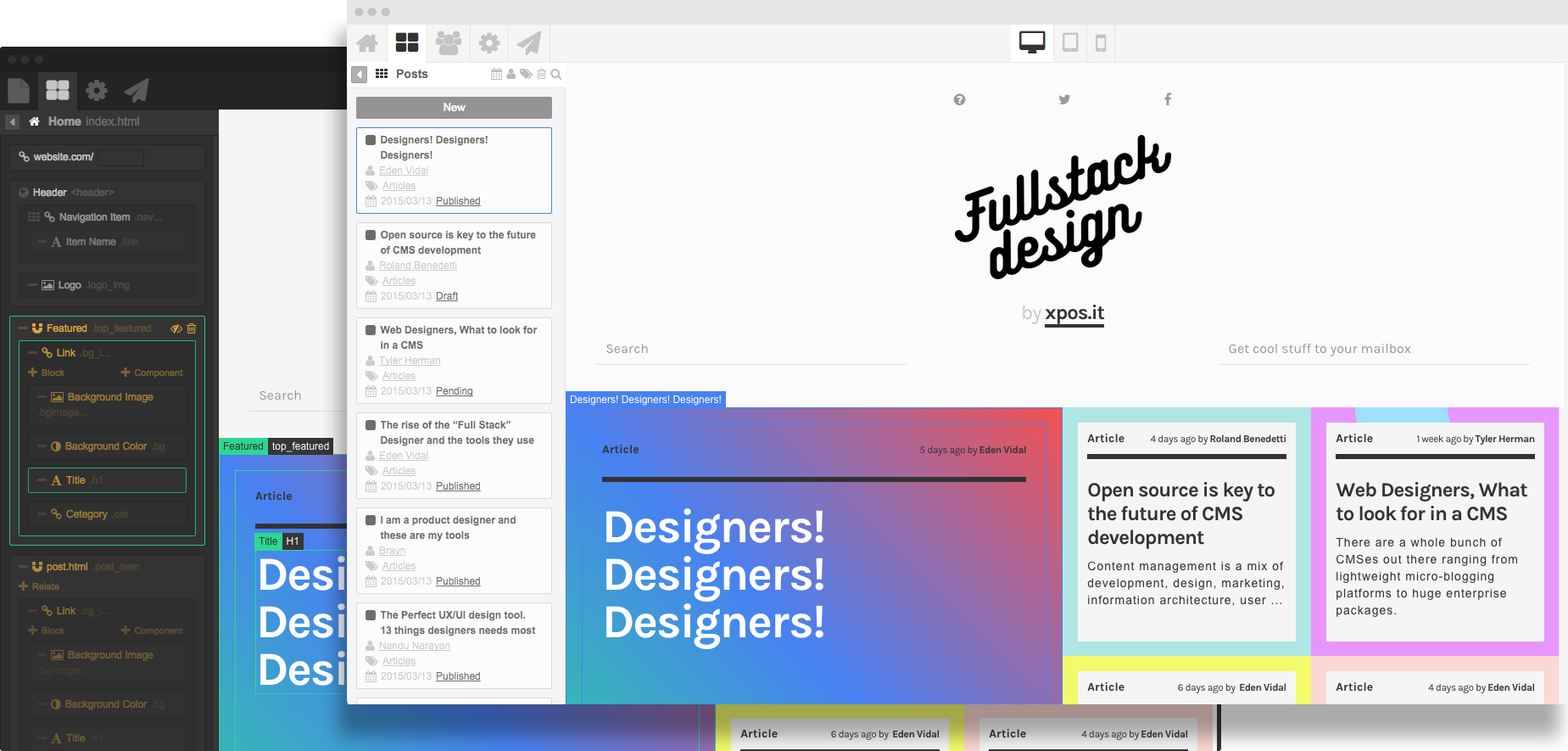
Task: Click the 'Get cool stuff to your mailbox' field
Action: tap(1374, 349)
